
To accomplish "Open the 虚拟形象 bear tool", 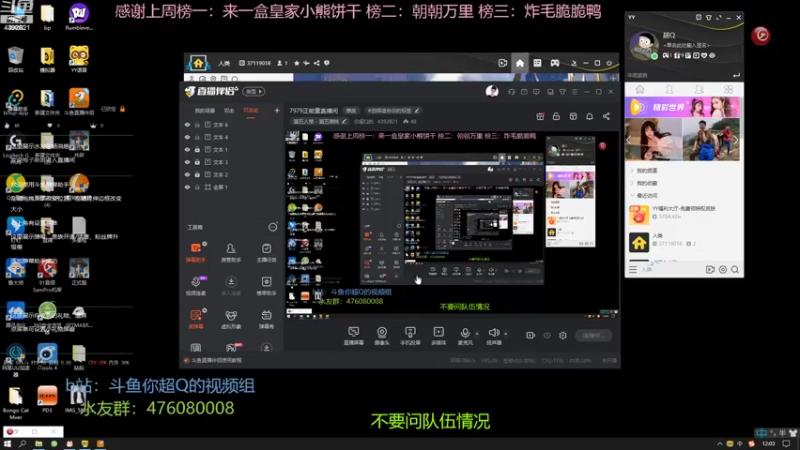I will [x=231, y=319].
